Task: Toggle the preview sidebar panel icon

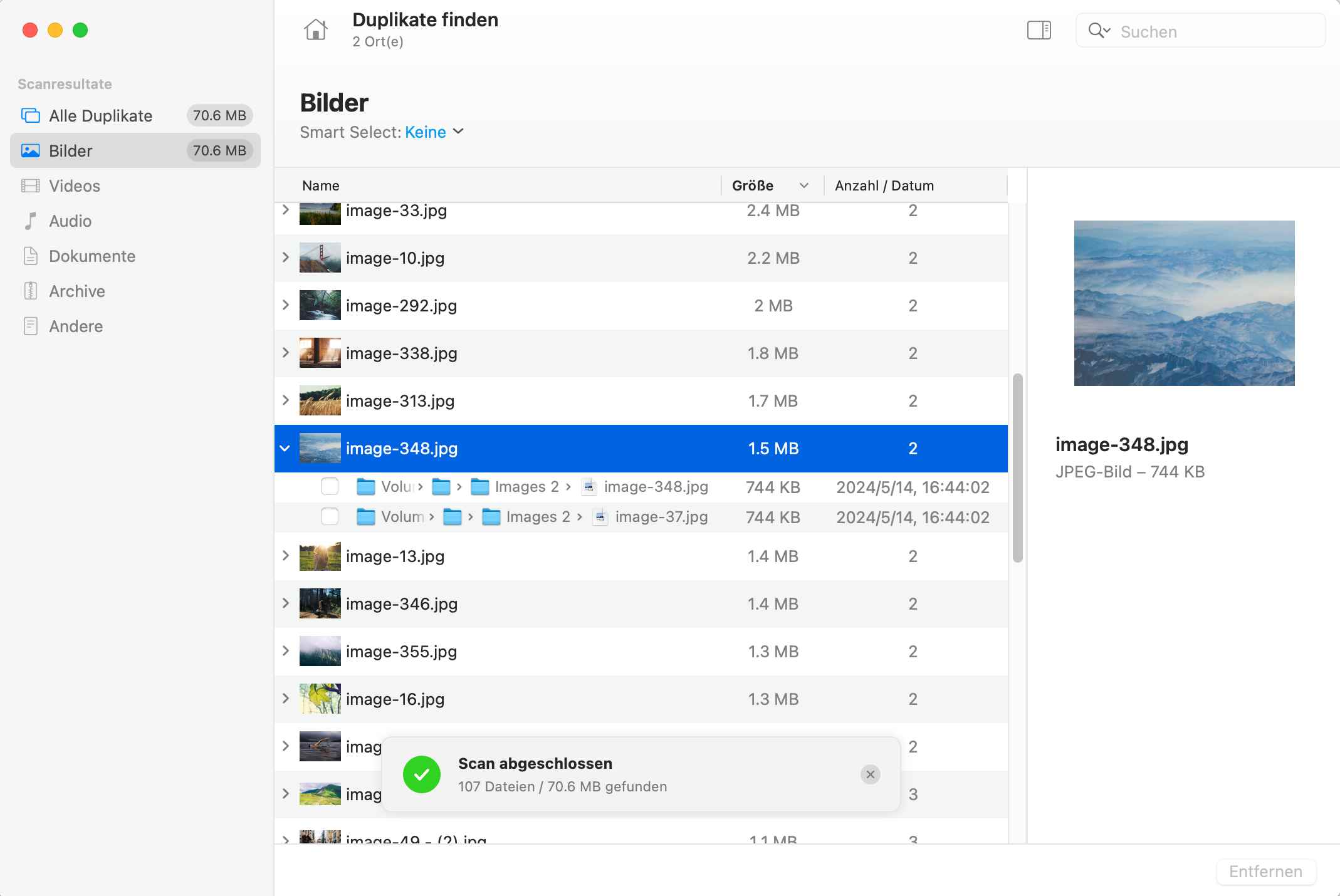Action: click(1039, 30)
